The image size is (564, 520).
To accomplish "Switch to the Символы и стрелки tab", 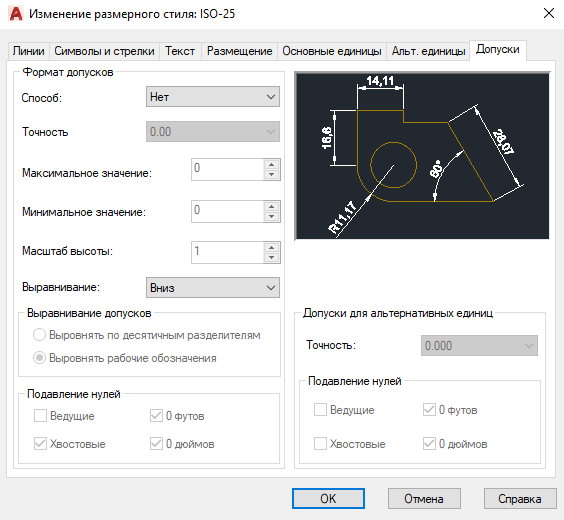I will click(x=104, y=51).
